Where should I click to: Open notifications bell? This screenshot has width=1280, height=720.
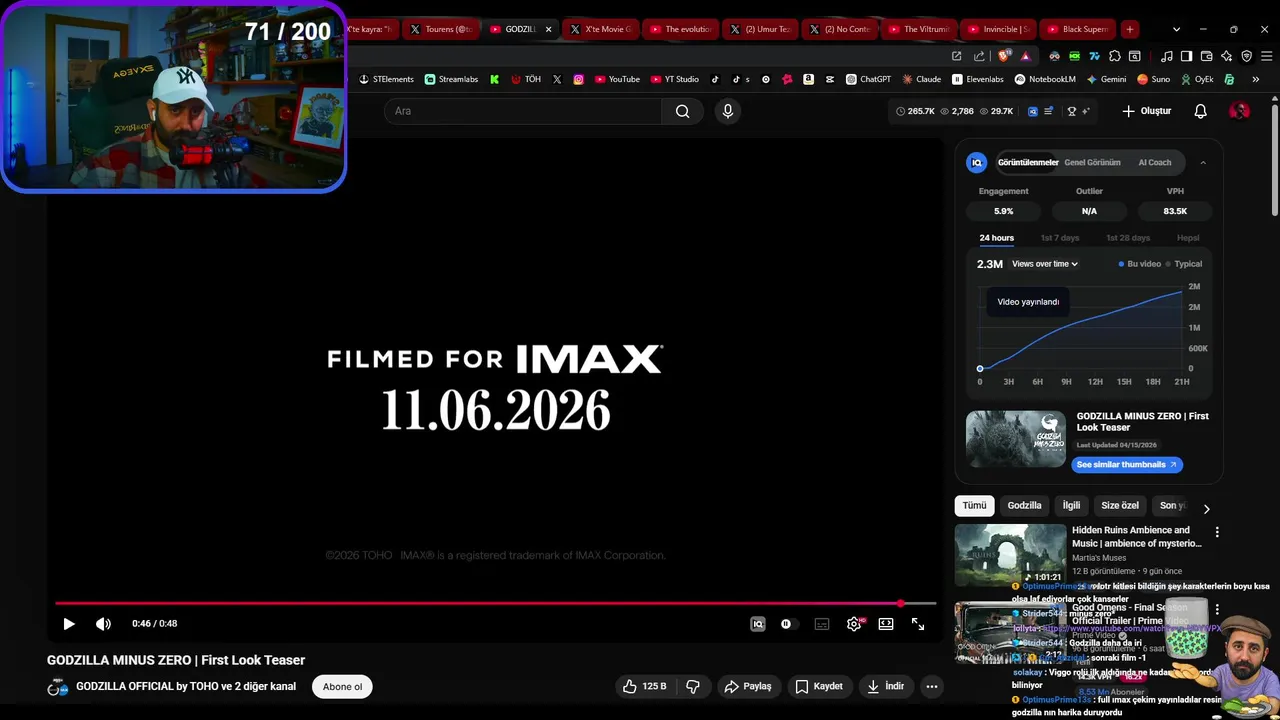click(1201, 111)
